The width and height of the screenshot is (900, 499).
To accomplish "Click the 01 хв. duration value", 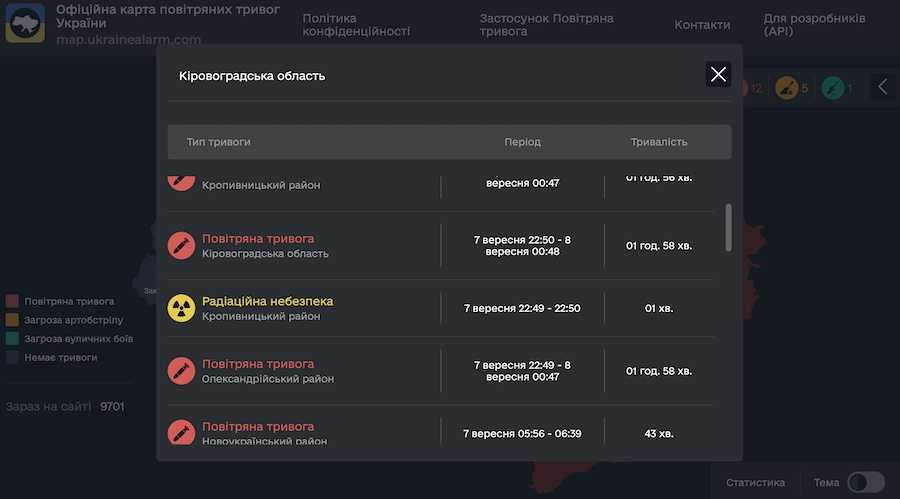I will (x=658, y=308).
